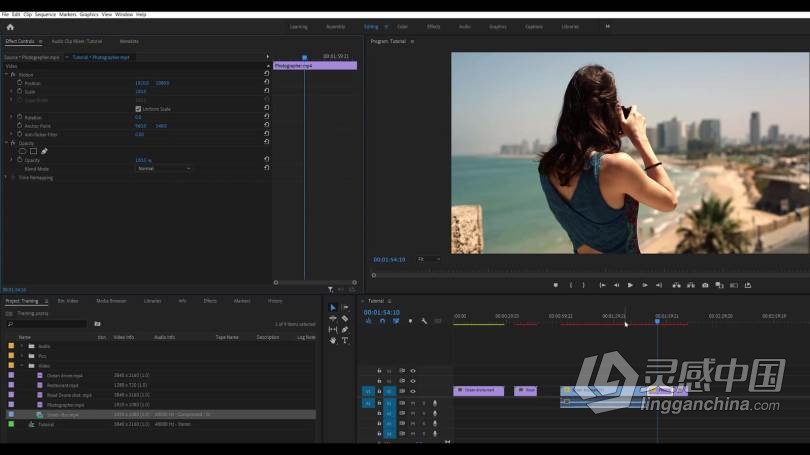The image size is (810, 455).
Task: Step forward one frame
Action: click(645, 285)
